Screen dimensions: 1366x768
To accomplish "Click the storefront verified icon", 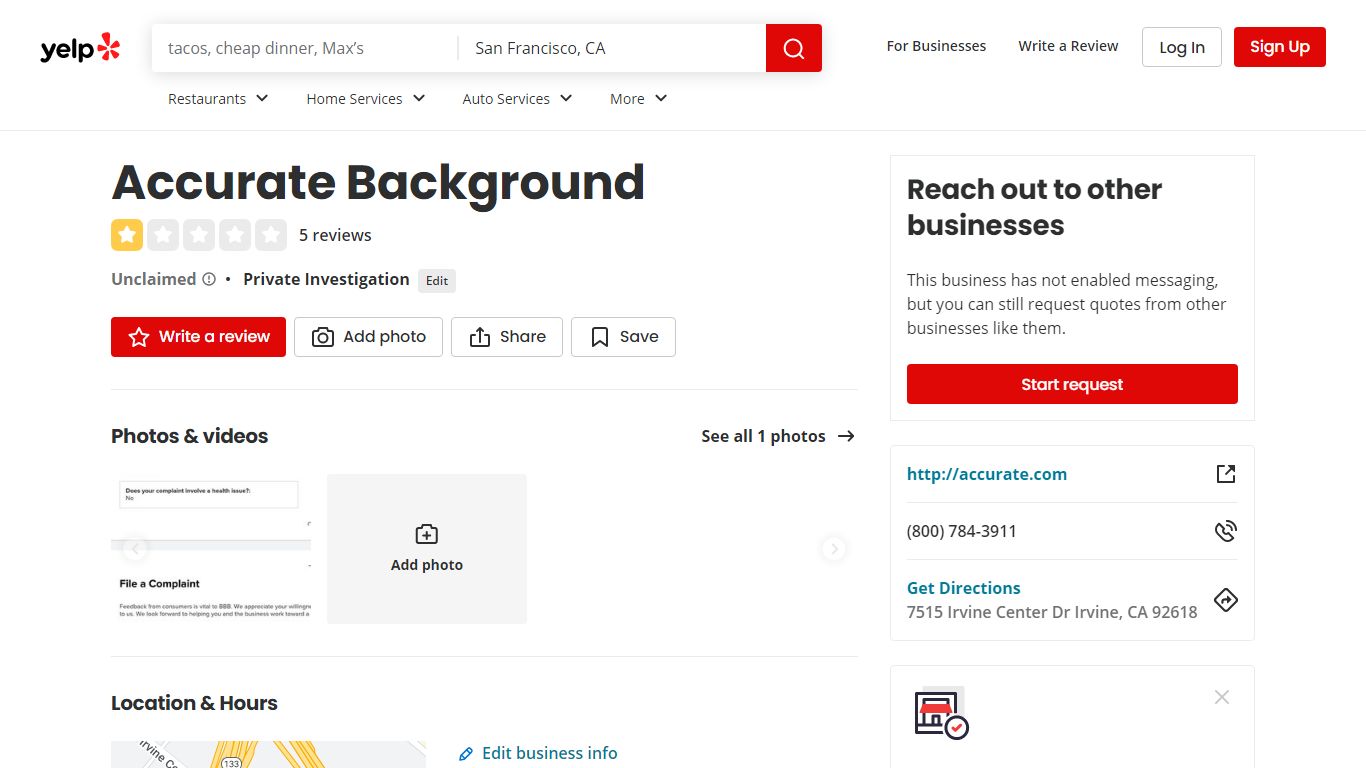I will coord(941,714).
